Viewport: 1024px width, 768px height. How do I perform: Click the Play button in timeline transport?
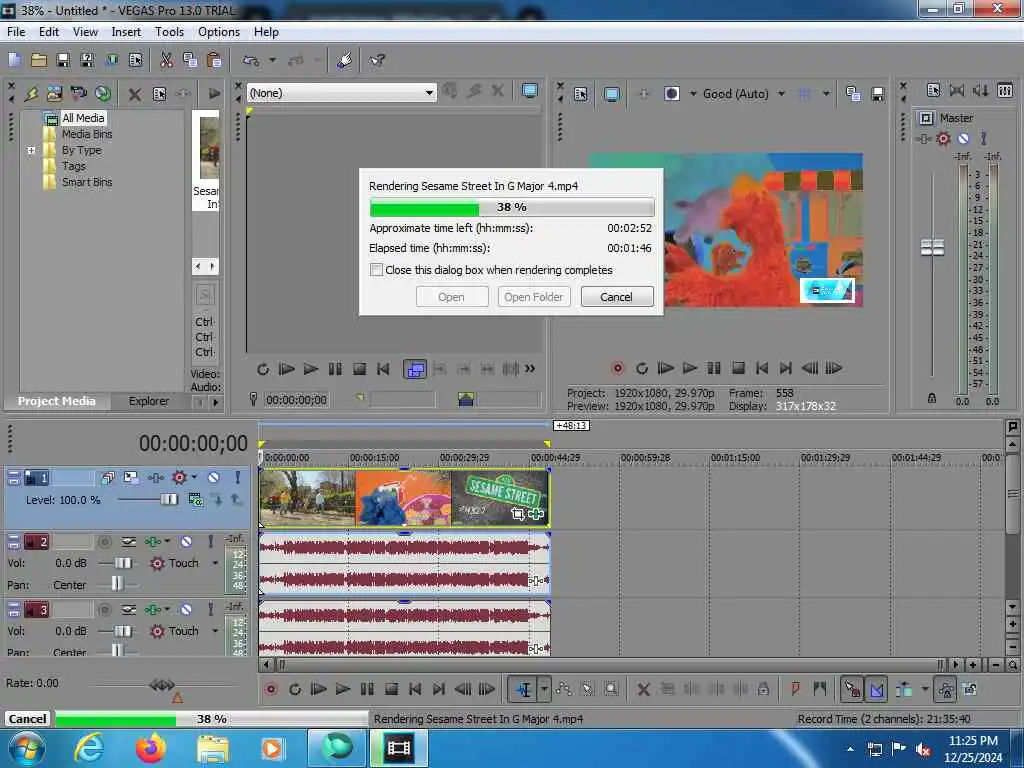342,689
